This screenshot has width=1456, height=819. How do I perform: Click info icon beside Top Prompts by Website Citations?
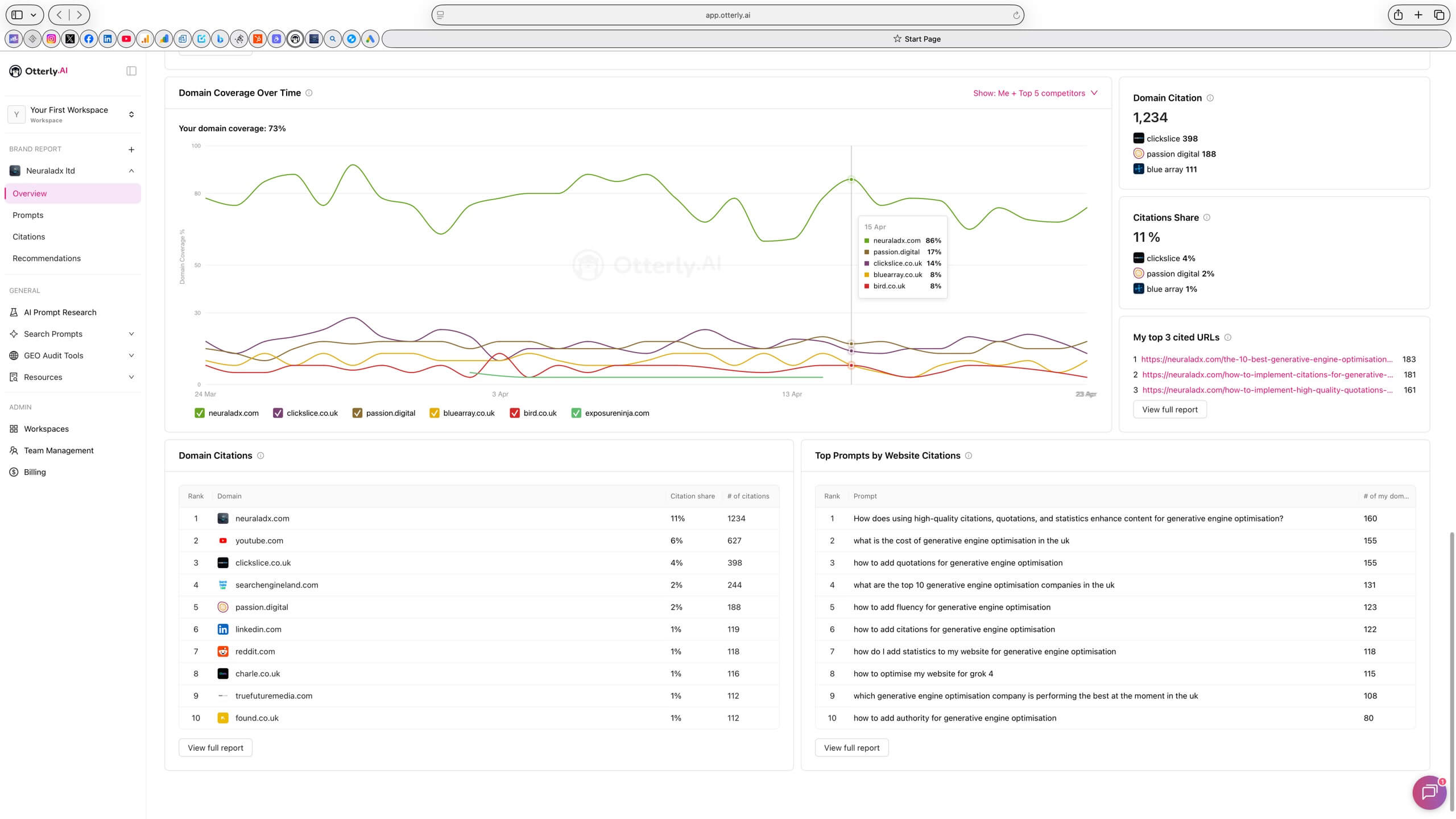[x=969, y=456]
